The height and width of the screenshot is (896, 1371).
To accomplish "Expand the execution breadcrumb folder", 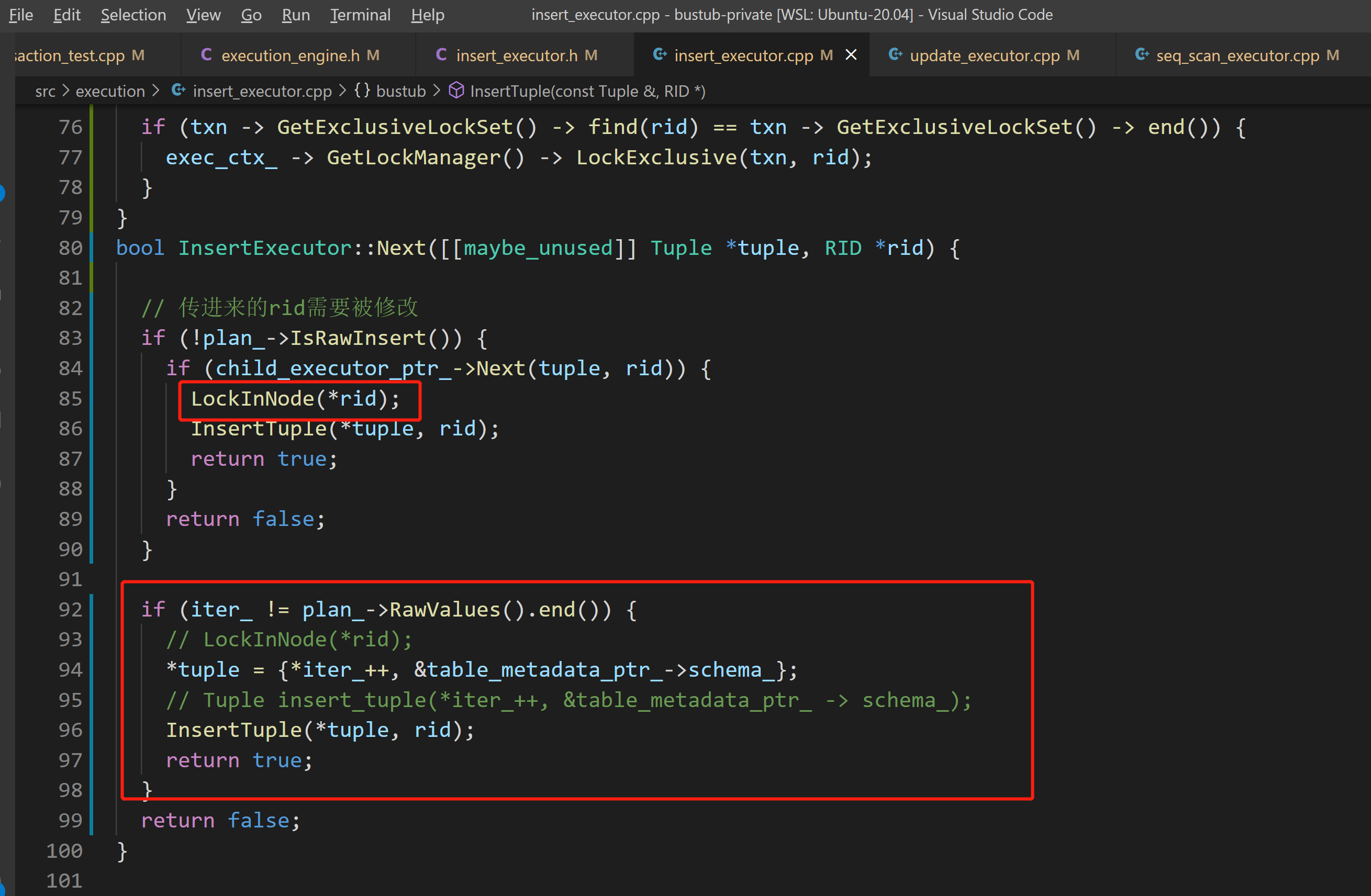I will coord(110,91).
